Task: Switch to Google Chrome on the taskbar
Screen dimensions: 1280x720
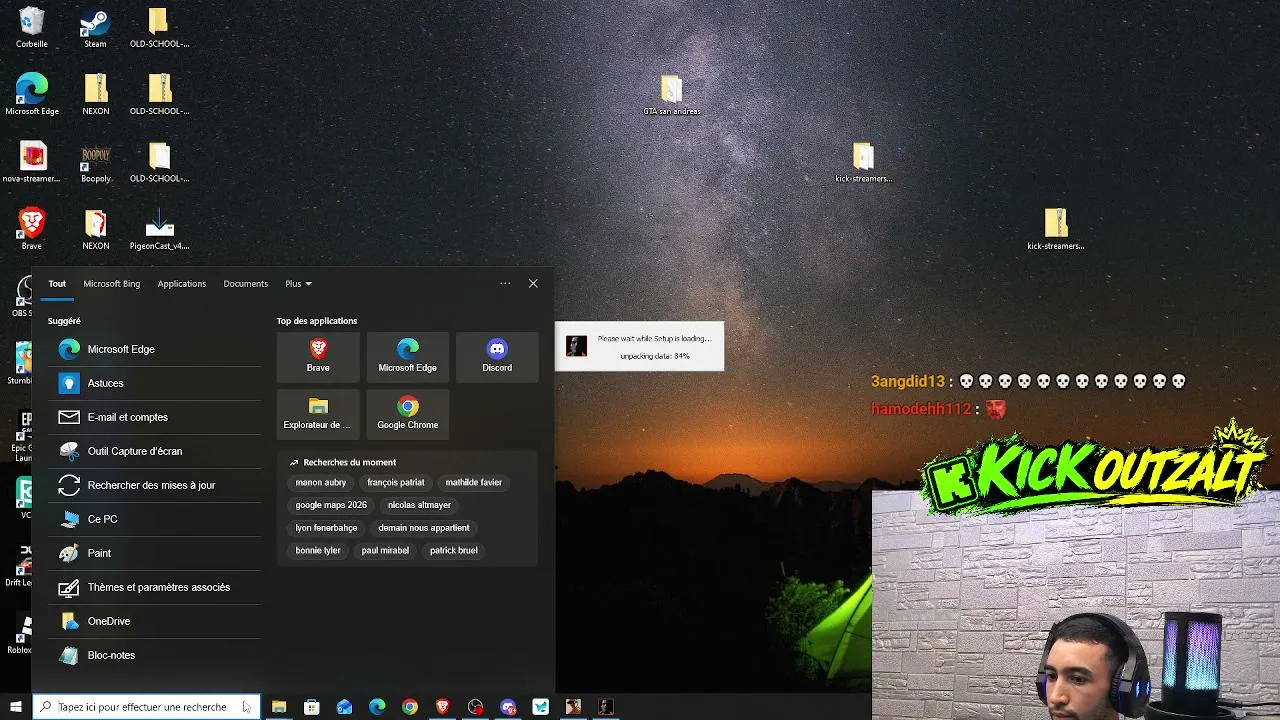Action: 410,707
